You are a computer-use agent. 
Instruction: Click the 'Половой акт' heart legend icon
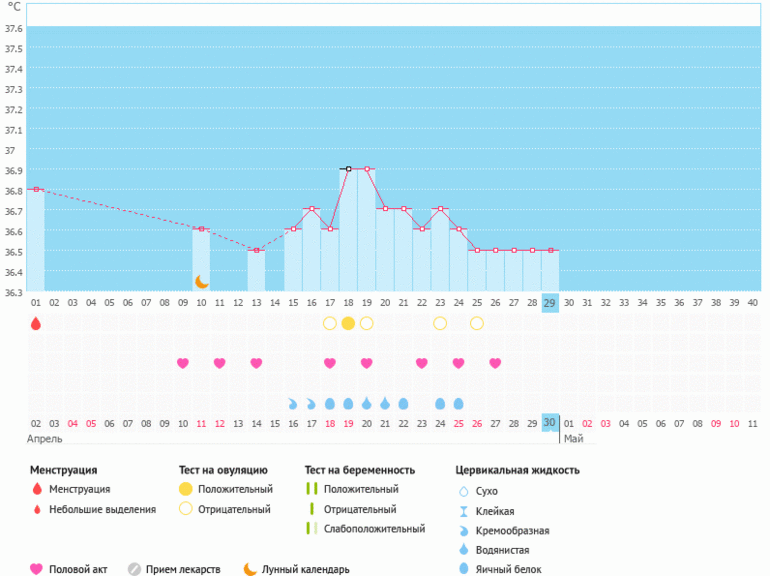coord(37,570)
